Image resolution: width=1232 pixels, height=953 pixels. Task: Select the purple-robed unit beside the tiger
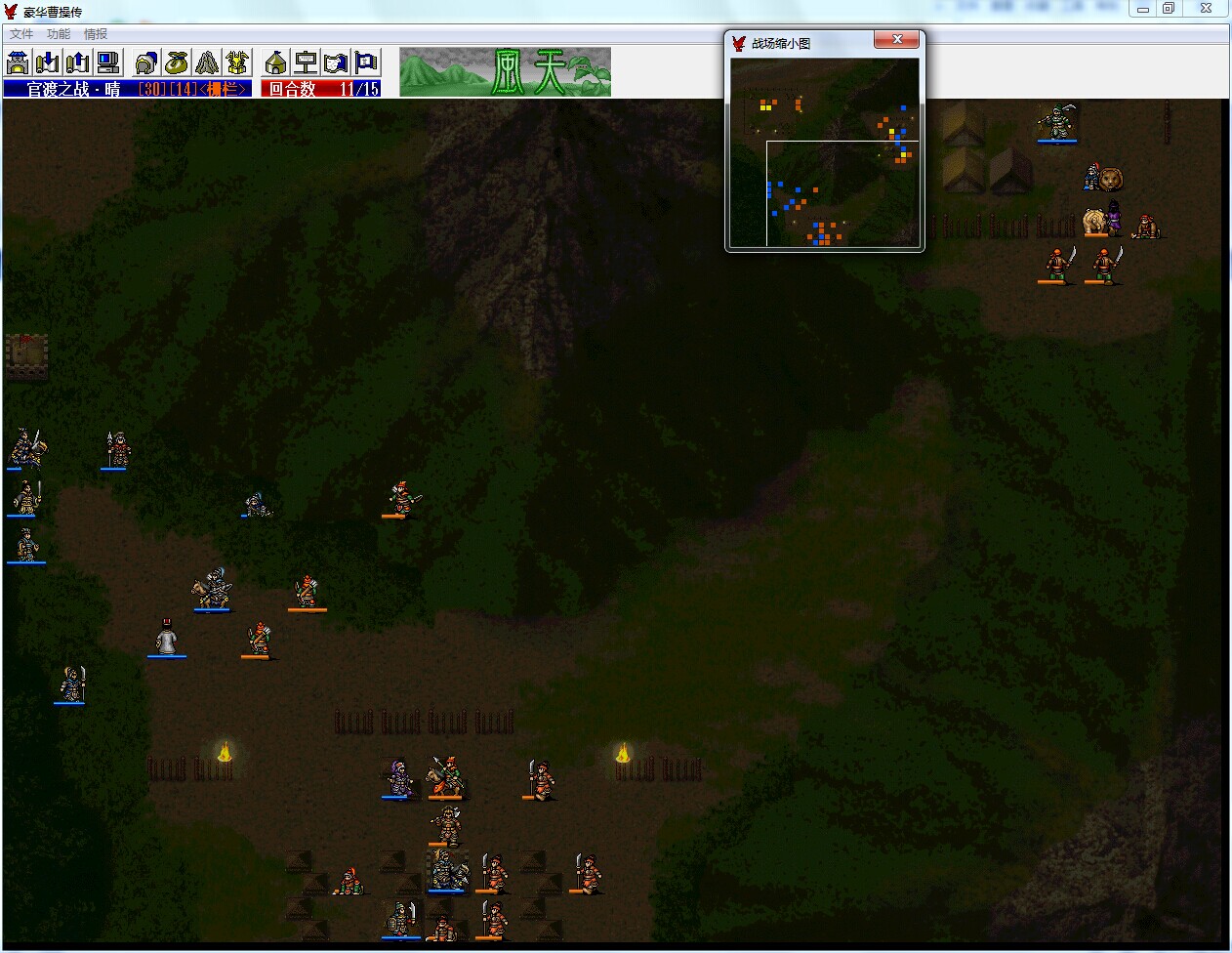1114,219
